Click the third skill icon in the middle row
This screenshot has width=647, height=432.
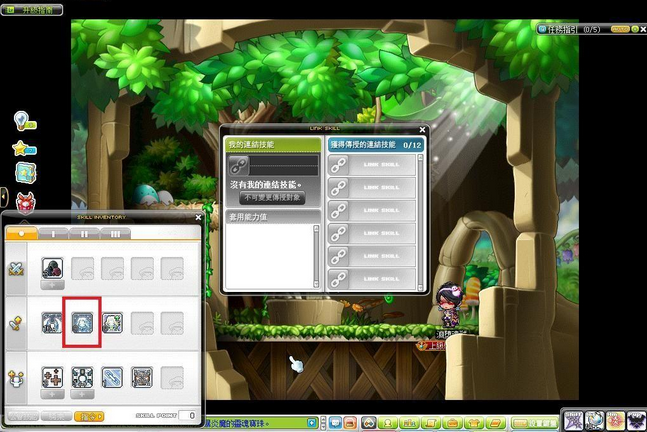[112, 322]
